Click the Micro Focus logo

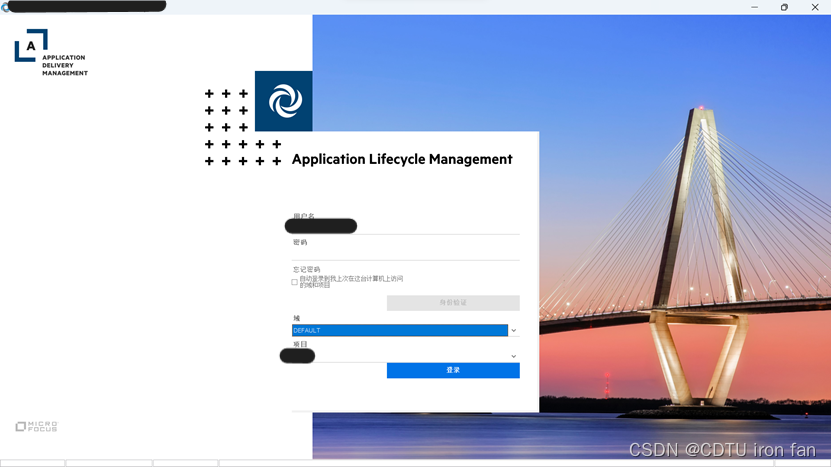click(37, 426)
